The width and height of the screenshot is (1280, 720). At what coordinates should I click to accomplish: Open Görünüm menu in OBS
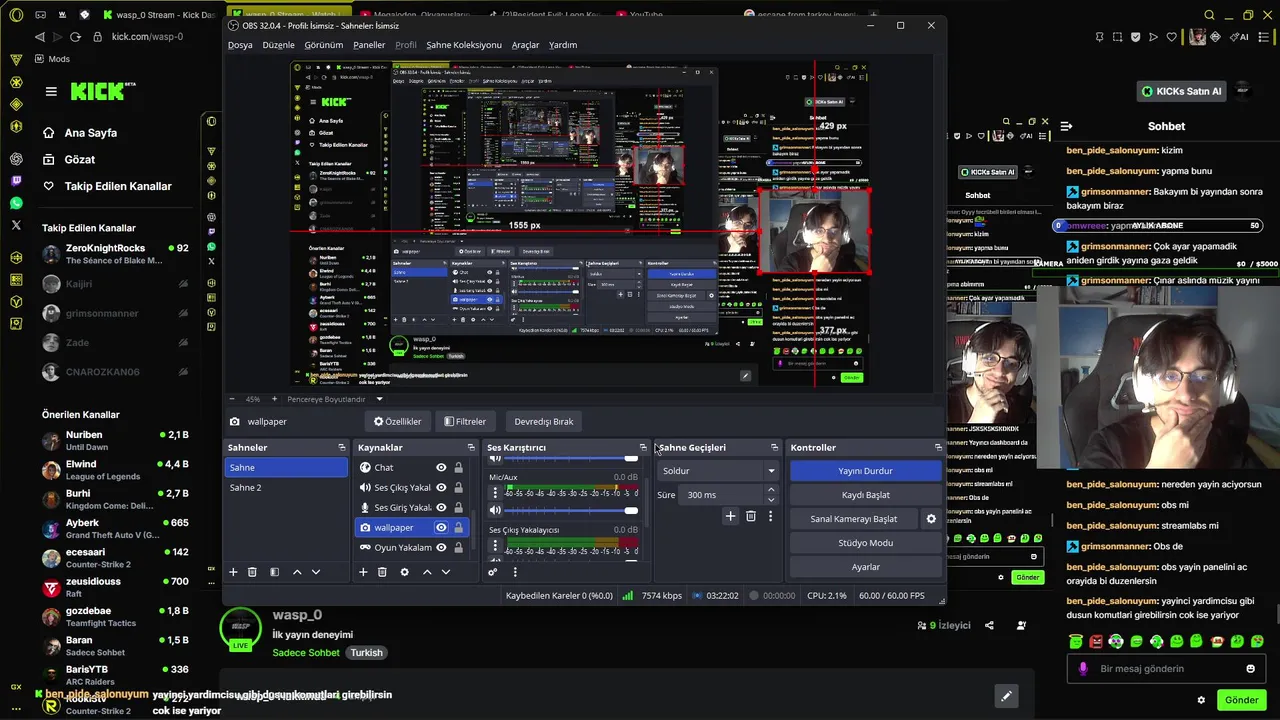[x=324, y=45]
